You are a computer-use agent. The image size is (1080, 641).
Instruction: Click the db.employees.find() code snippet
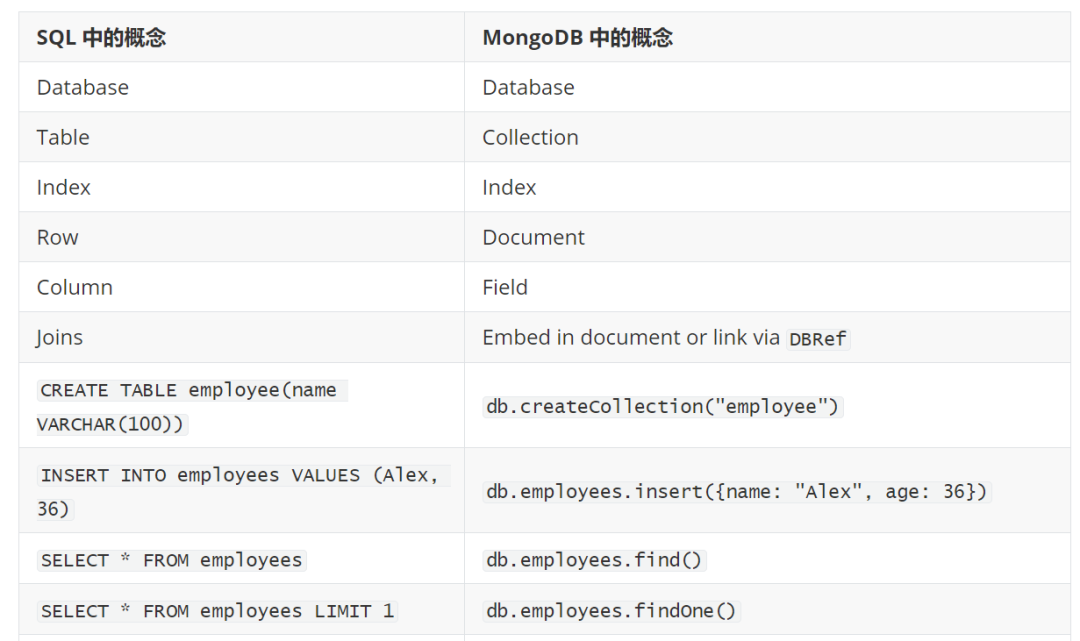coord(594,560)
